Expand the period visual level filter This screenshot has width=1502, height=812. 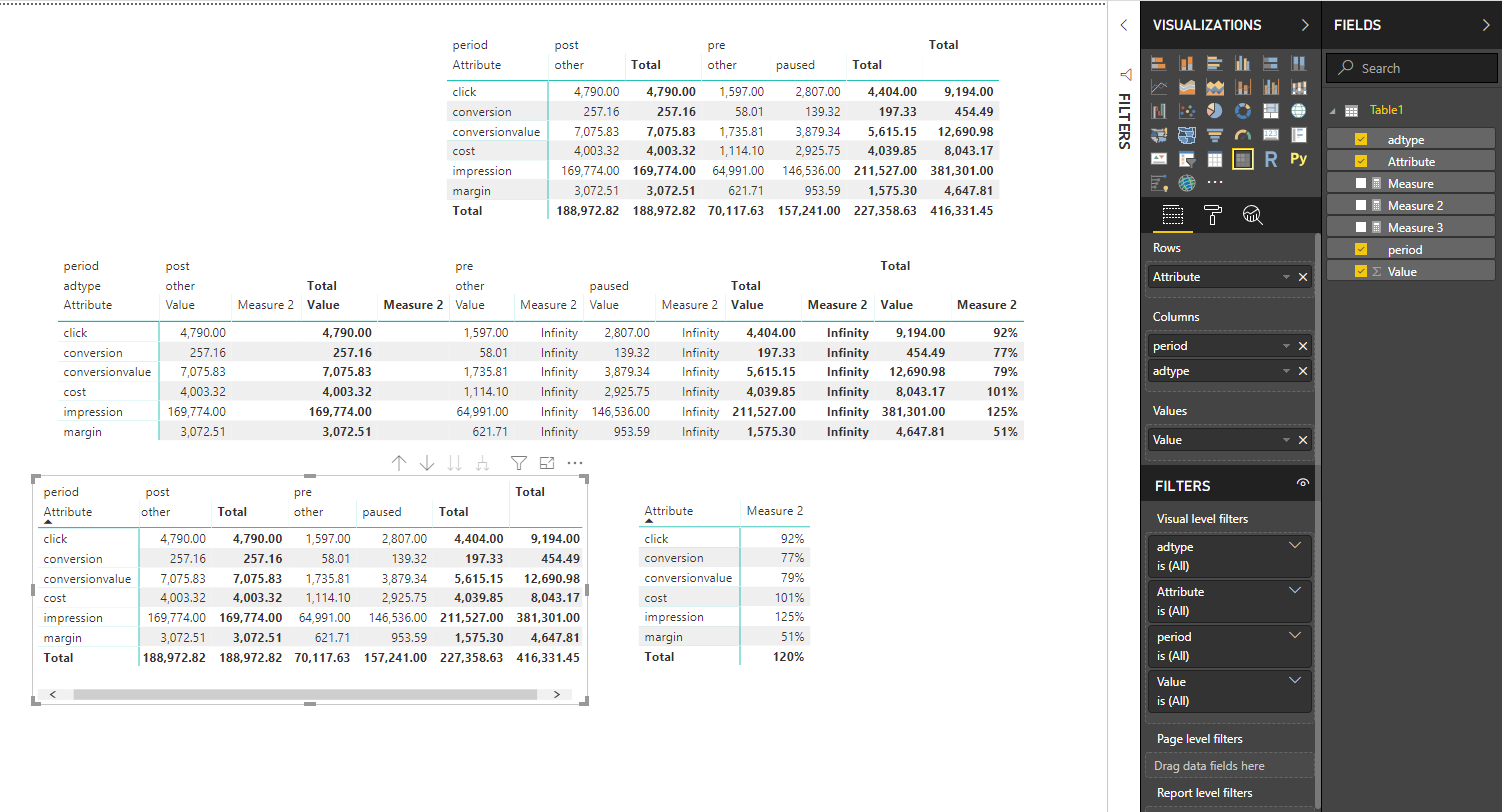[1296, 636]
